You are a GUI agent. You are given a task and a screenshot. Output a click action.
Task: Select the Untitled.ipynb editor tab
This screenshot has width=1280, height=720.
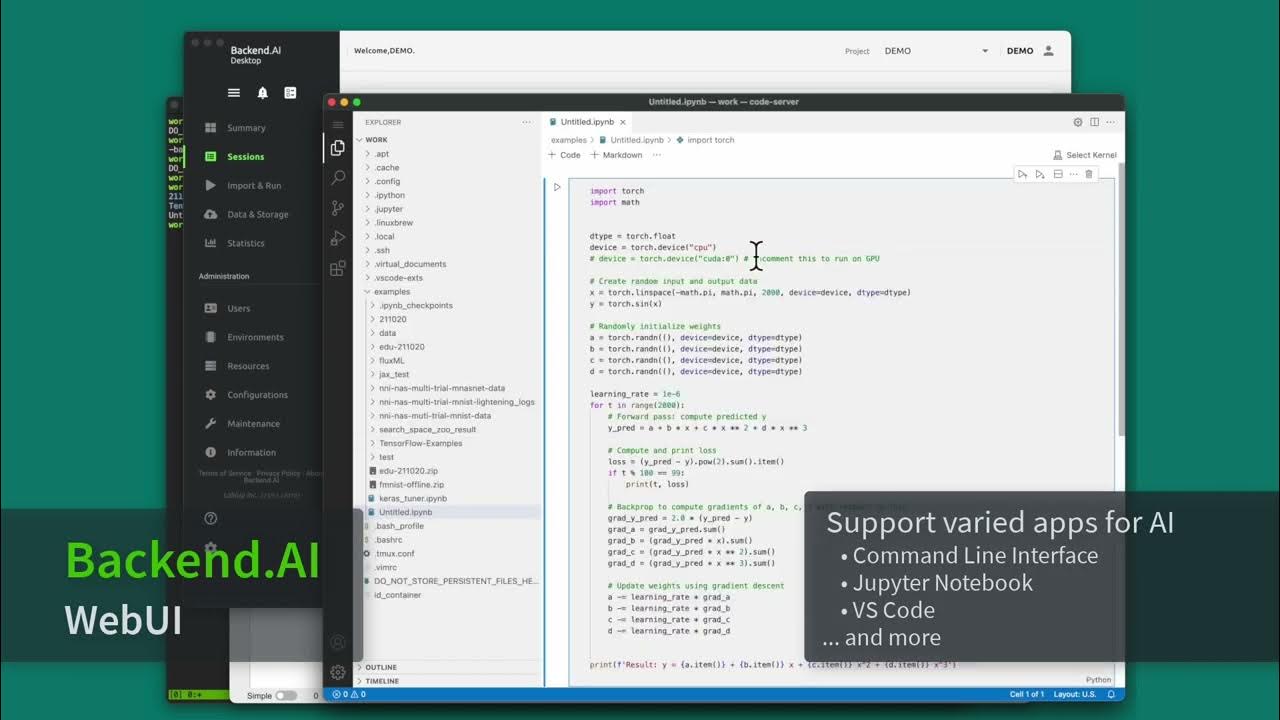588,122
